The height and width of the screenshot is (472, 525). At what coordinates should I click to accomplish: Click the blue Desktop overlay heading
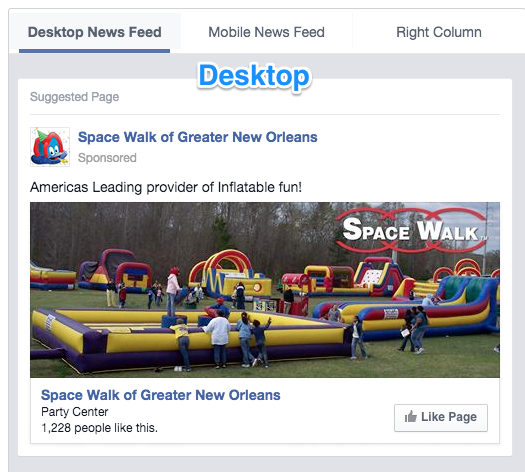pyautogui.click(x=254, y=76)
